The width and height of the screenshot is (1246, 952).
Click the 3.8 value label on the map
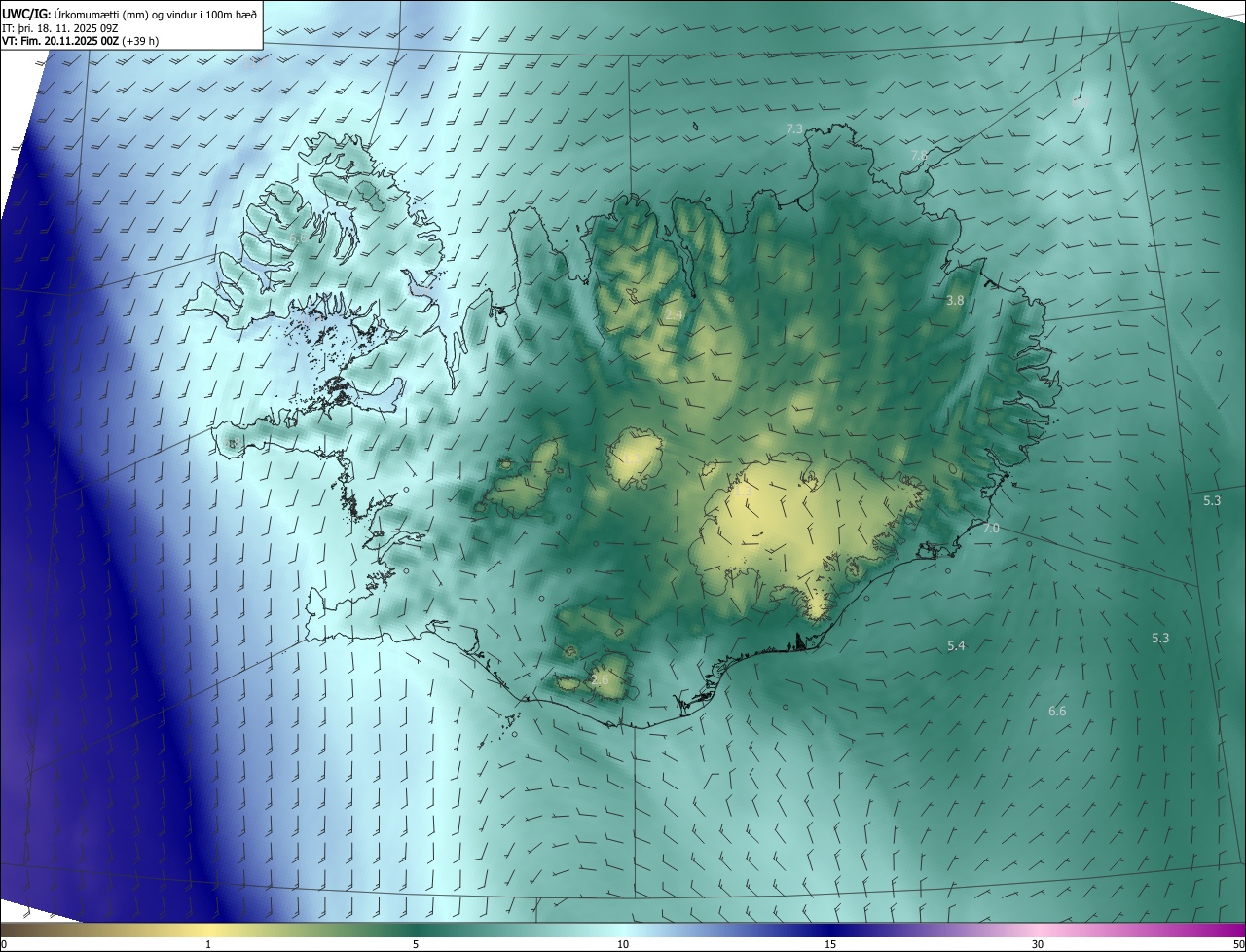pyautogui.click(x=955, y=301)
